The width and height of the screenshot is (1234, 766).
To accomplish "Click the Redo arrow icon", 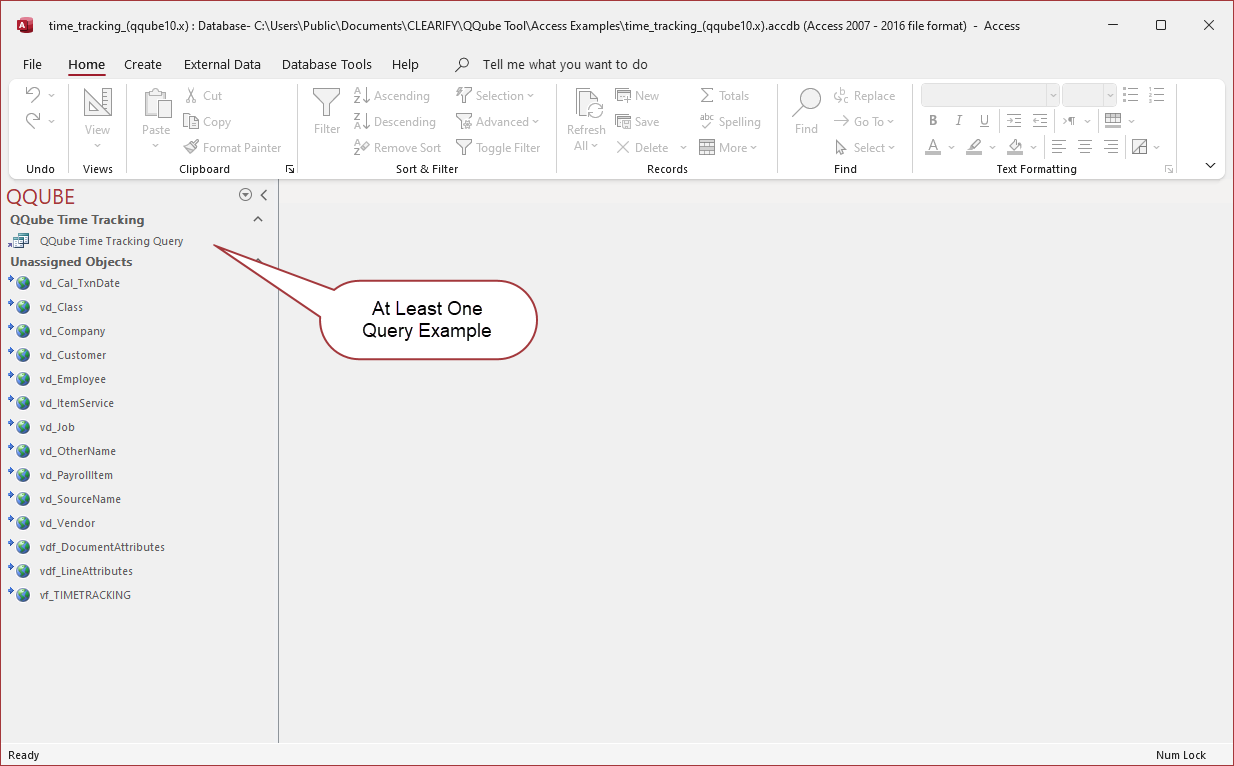I will click(x=33, y=120).
